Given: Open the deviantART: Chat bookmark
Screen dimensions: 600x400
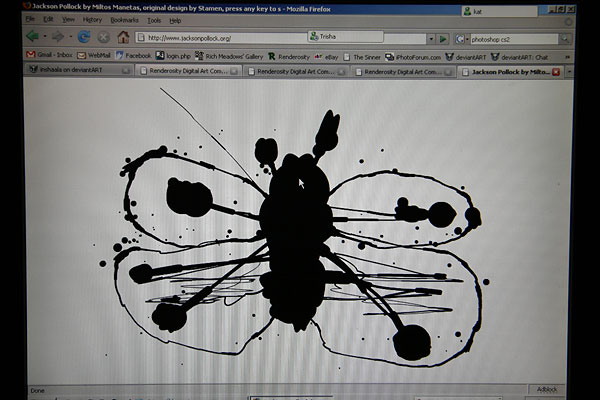Looking at the screenshot, I should pos(519,57).
